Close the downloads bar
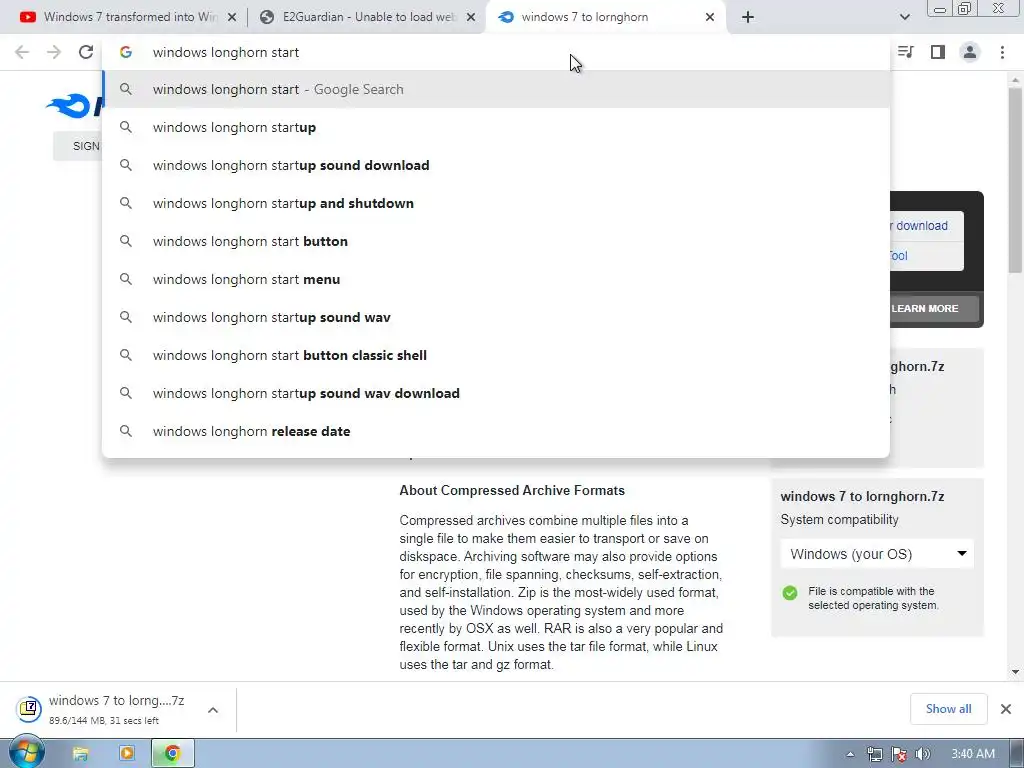Image resolution: width=1024 pixels, height=768 pixels. pyautogui.click(x=1006, y=709)
